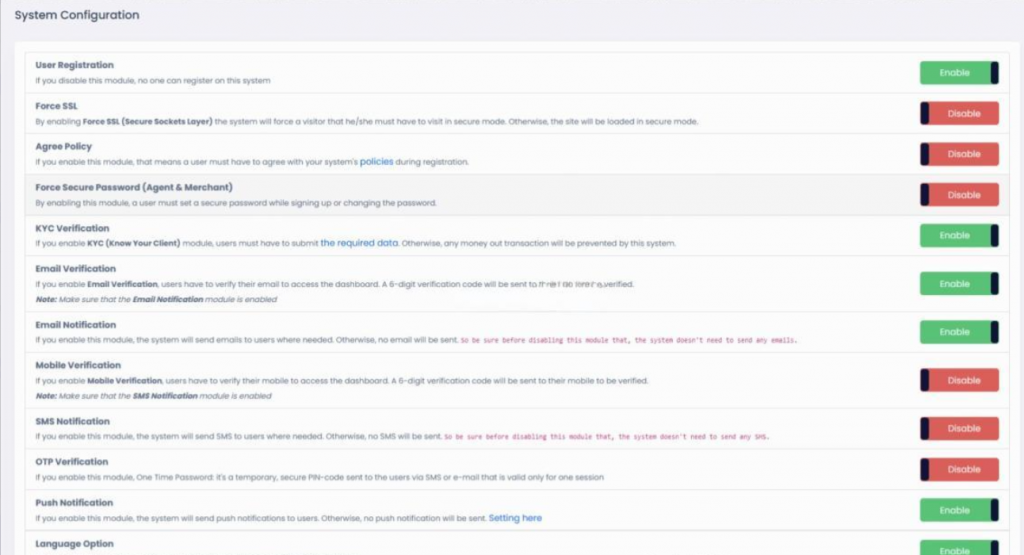This screenshot has width=1024, height=555.
Task: Enable Force Secure Password toggle
Action: coord(959,195)
